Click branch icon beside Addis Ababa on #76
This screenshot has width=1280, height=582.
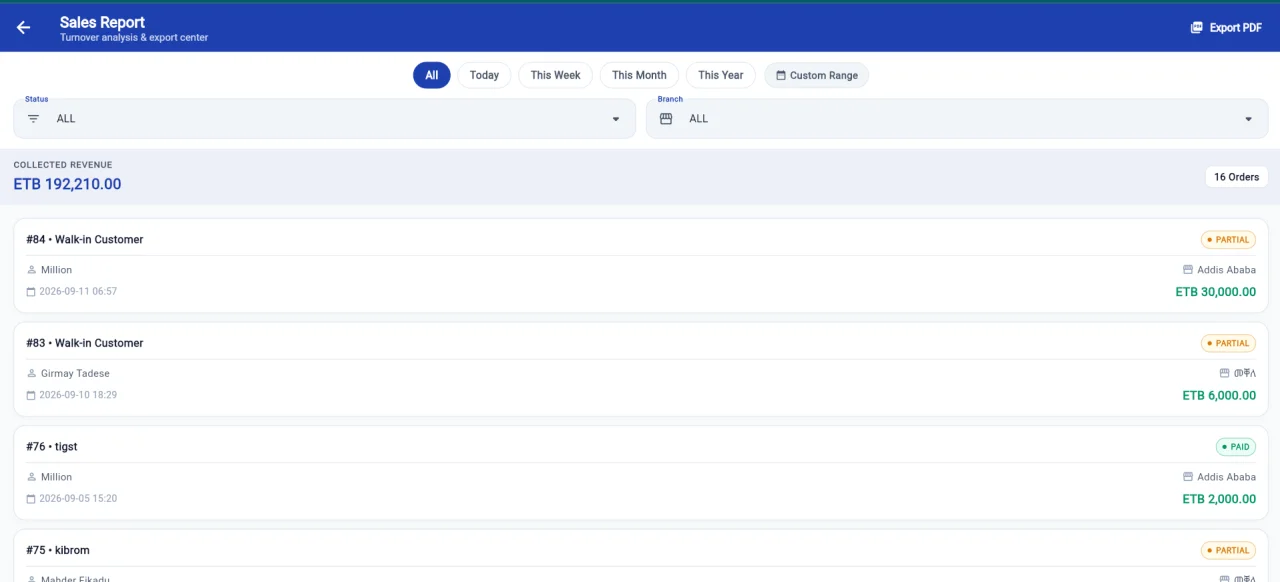click(1188, 477)
